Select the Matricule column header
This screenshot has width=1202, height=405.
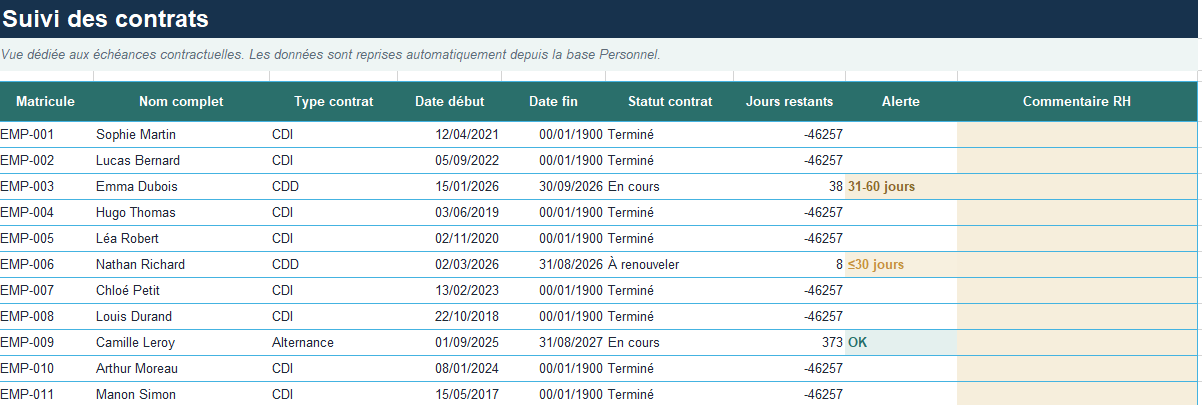46,101
